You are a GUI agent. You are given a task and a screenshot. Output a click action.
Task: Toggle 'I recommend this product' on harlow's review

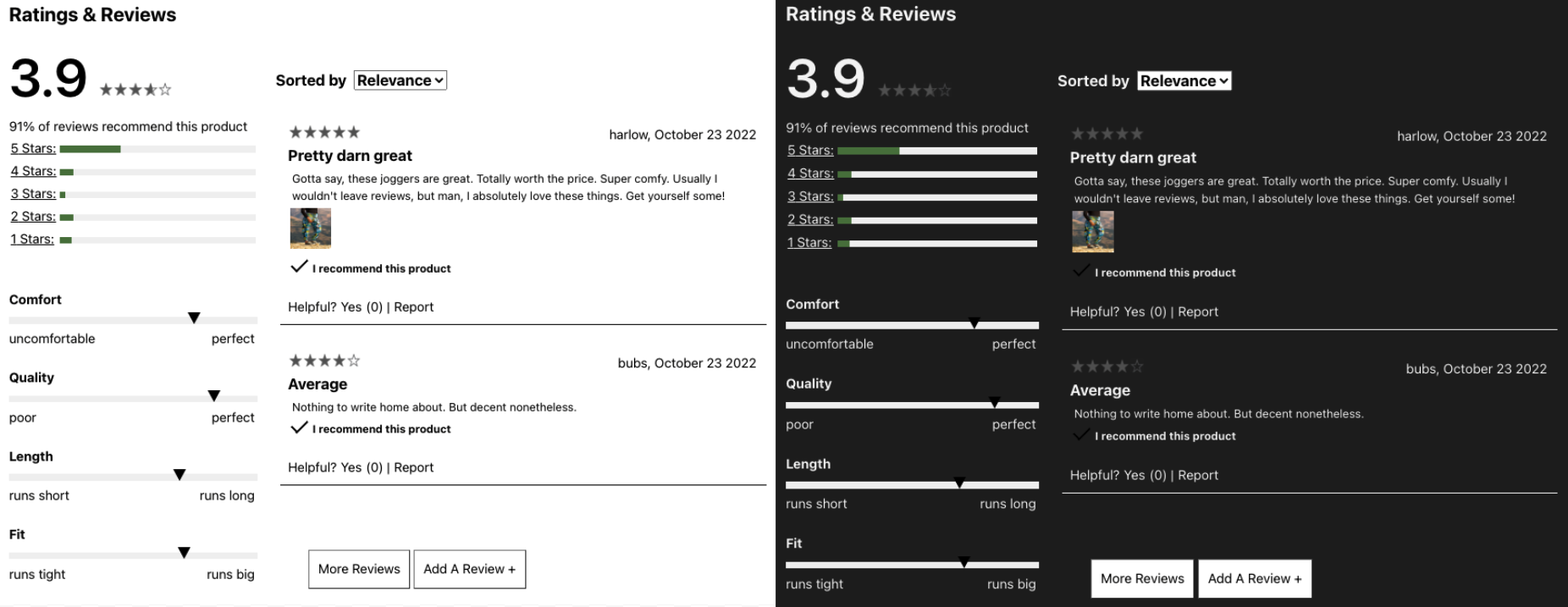(x=370, y=268)
